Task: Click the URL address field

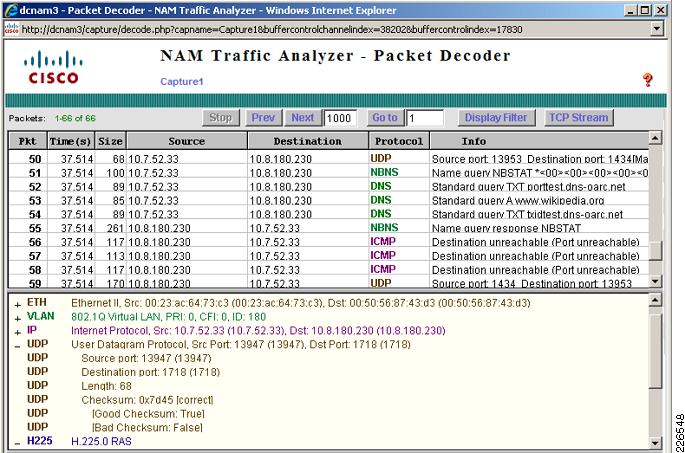Action: tap(334, 29)
